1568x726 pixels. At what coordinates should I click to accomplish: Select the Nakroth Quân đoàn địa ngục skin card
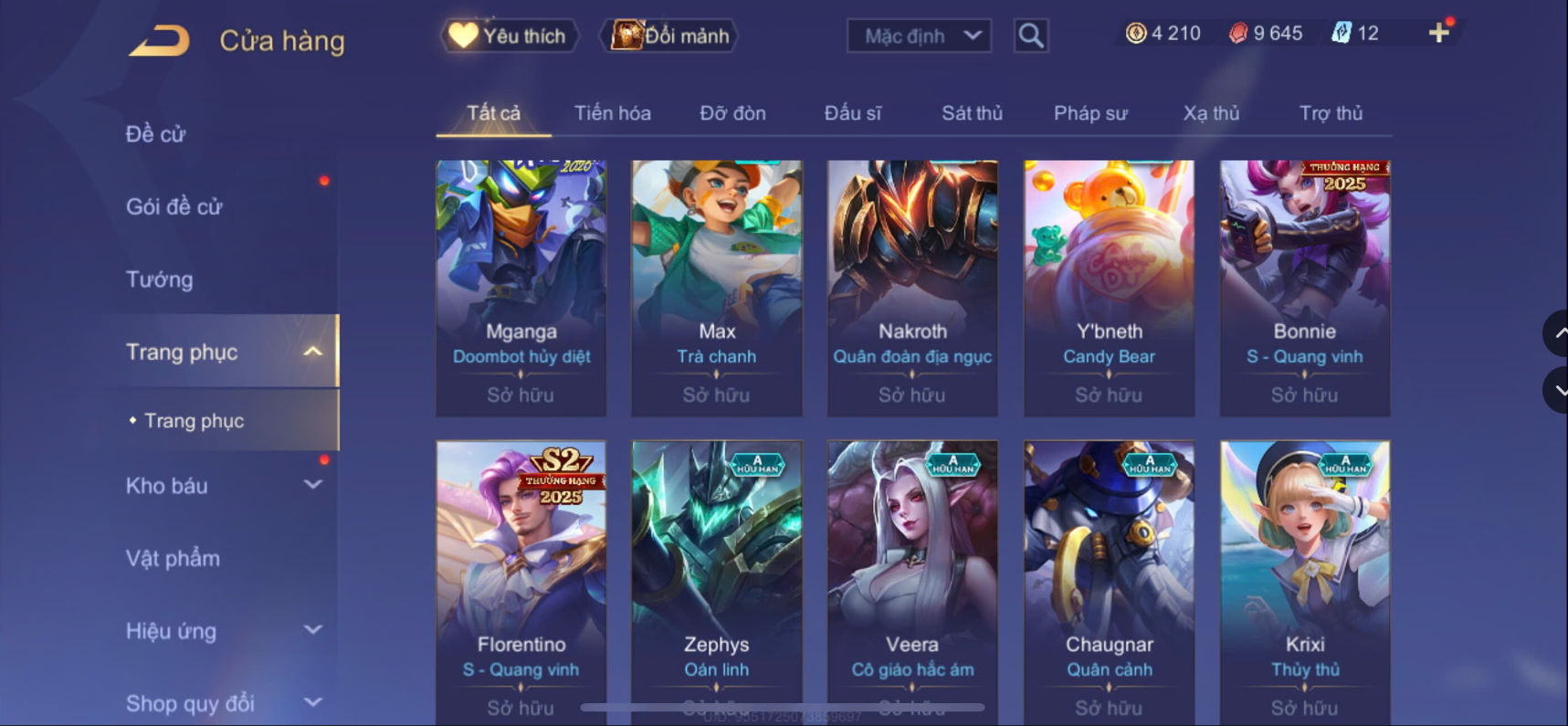point(912,289)
